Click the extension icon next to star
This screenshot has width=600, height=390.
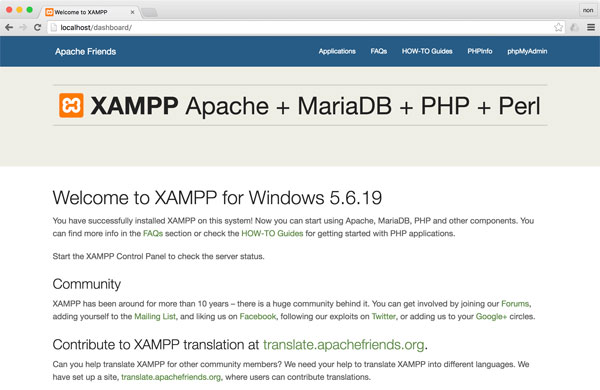[x=574, y=27]
